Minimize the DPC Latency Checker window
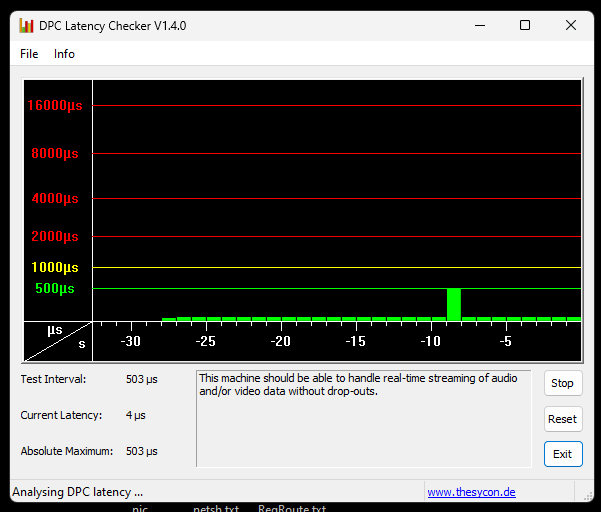 click(478, 26)
